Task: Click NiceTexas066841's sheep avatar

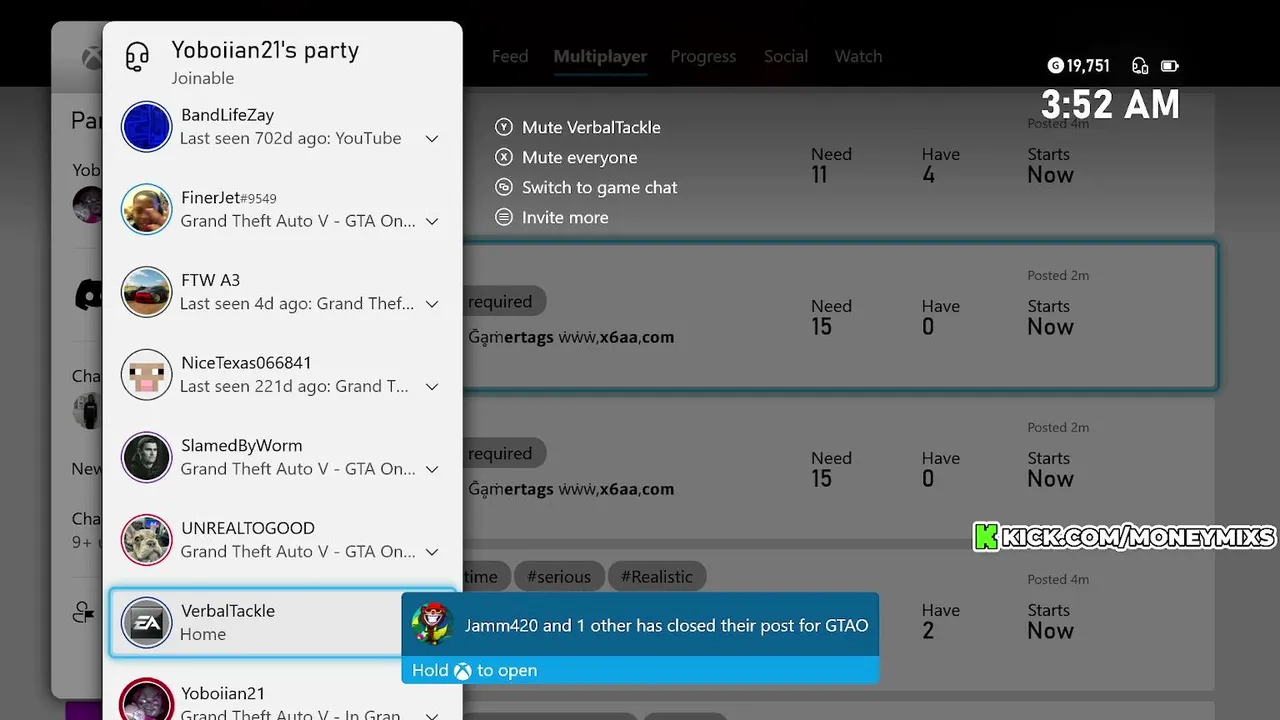Action: 146,374
